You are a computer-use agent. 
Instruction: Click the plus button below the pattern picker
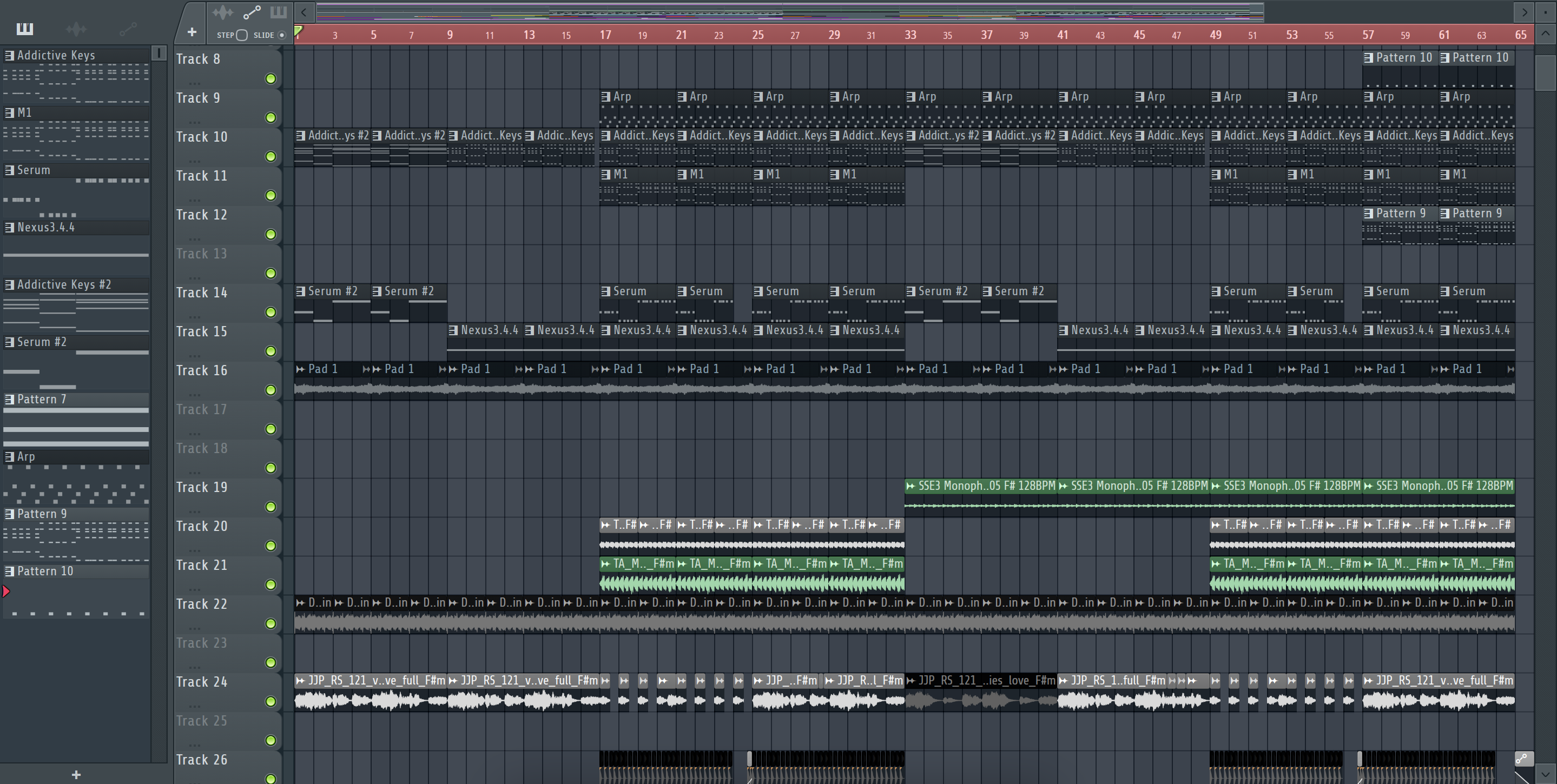pyautogui.click(x=76, y=774)
